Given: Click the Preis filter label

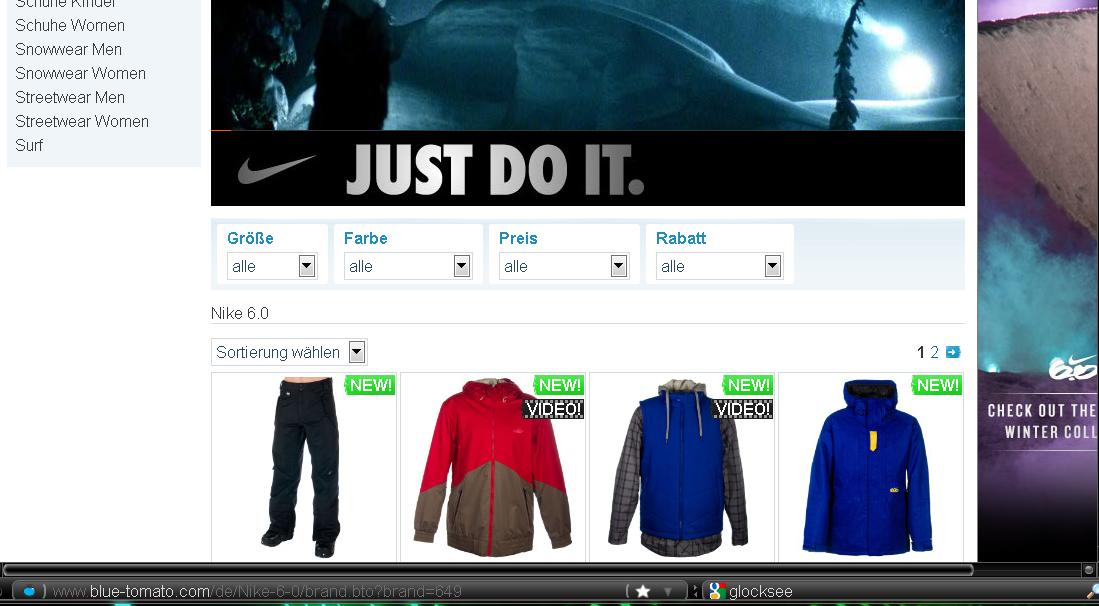Looking at the screenshot, I should tap(518, 238).
